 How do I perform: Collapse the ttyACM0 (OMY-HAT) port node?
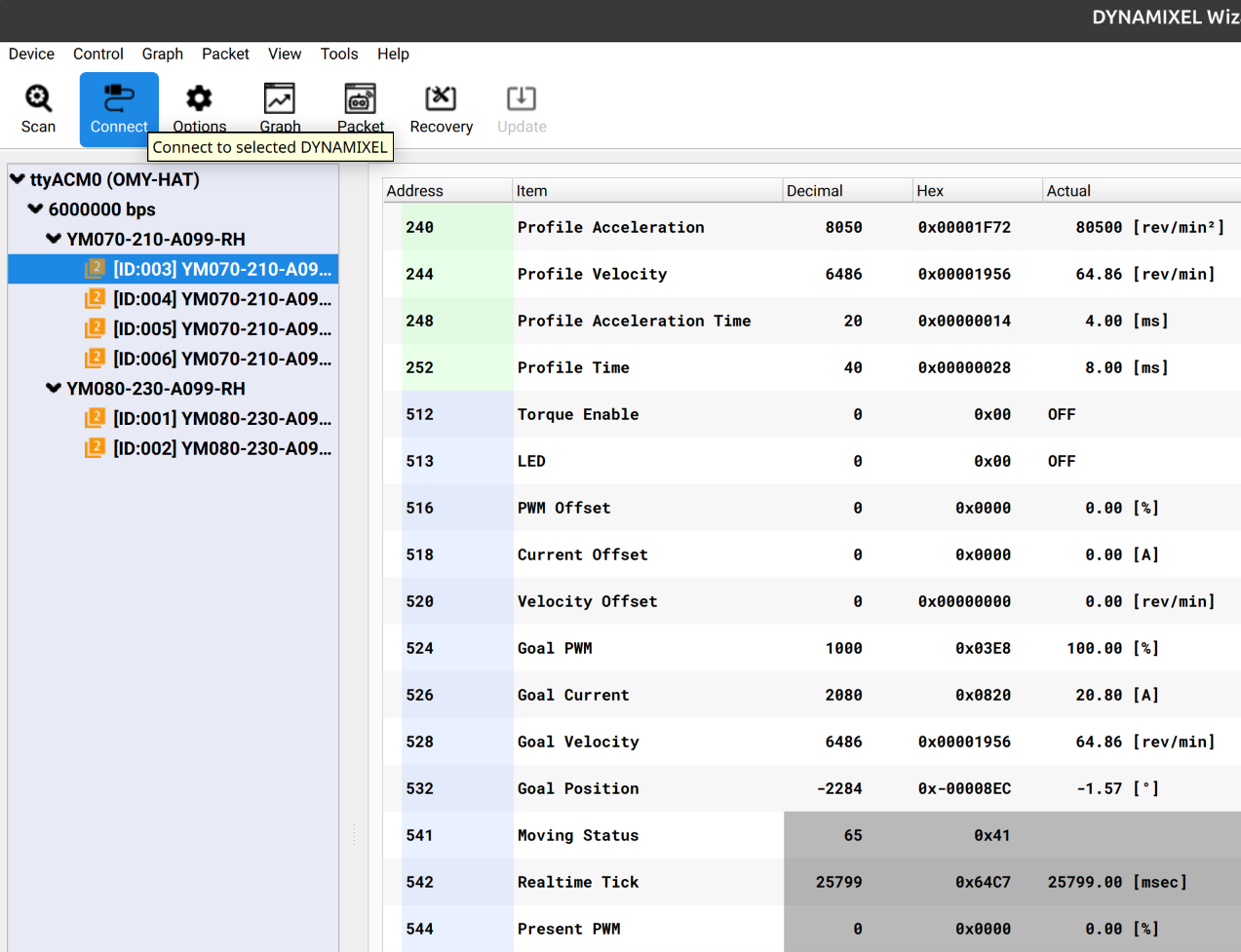pyautogui.click(x=18, y=179)
